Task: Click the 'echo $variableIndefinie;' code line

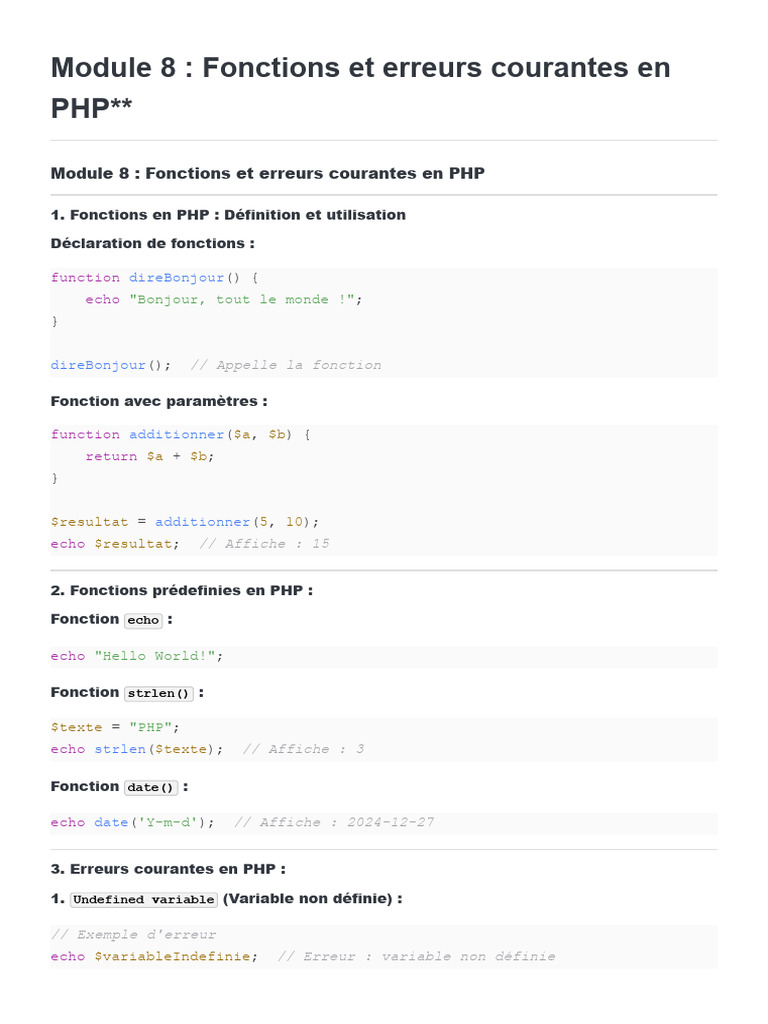Action: coord(154,957)
